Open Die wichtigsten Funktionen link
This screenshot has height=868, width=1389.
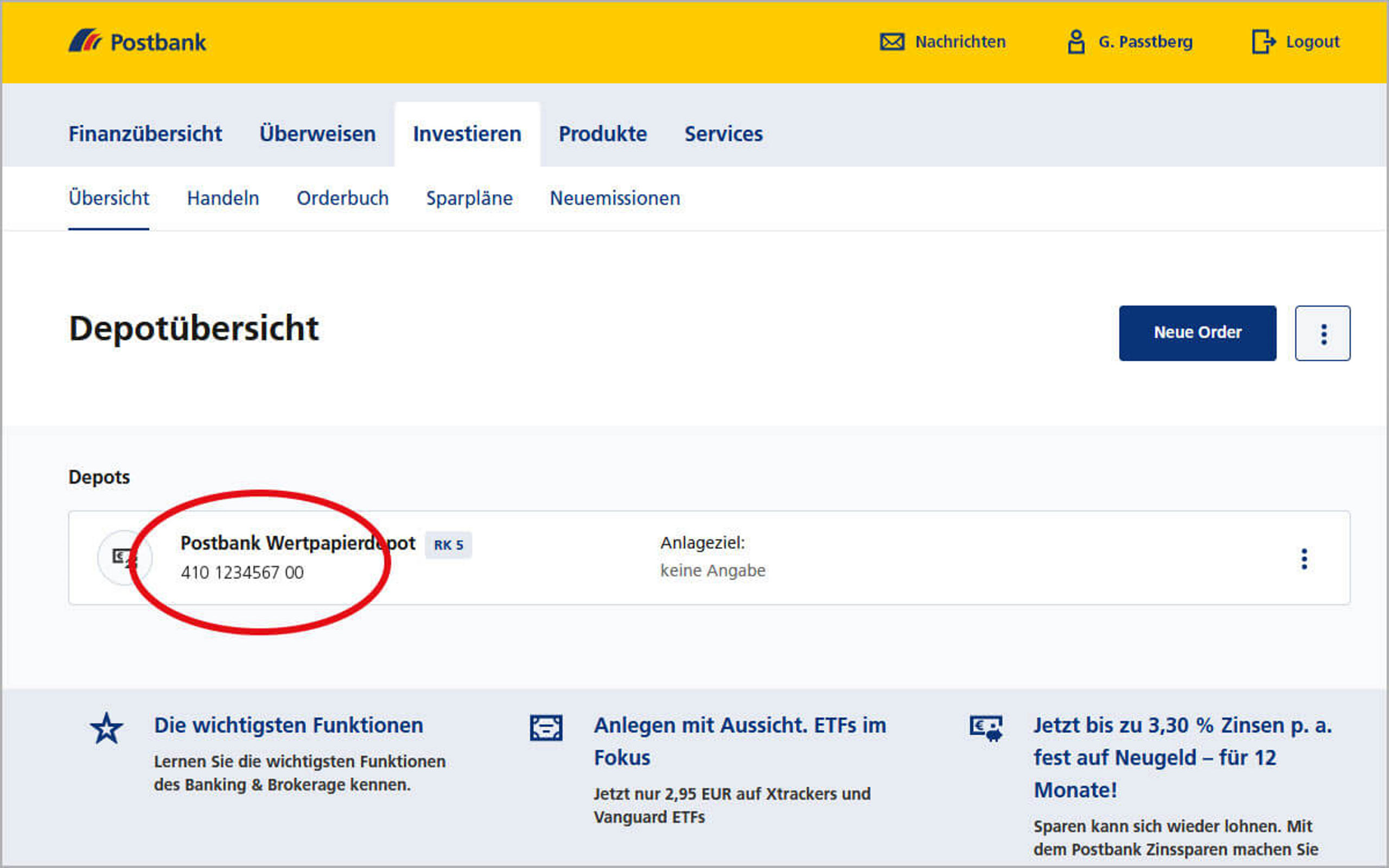pos(289,725)
